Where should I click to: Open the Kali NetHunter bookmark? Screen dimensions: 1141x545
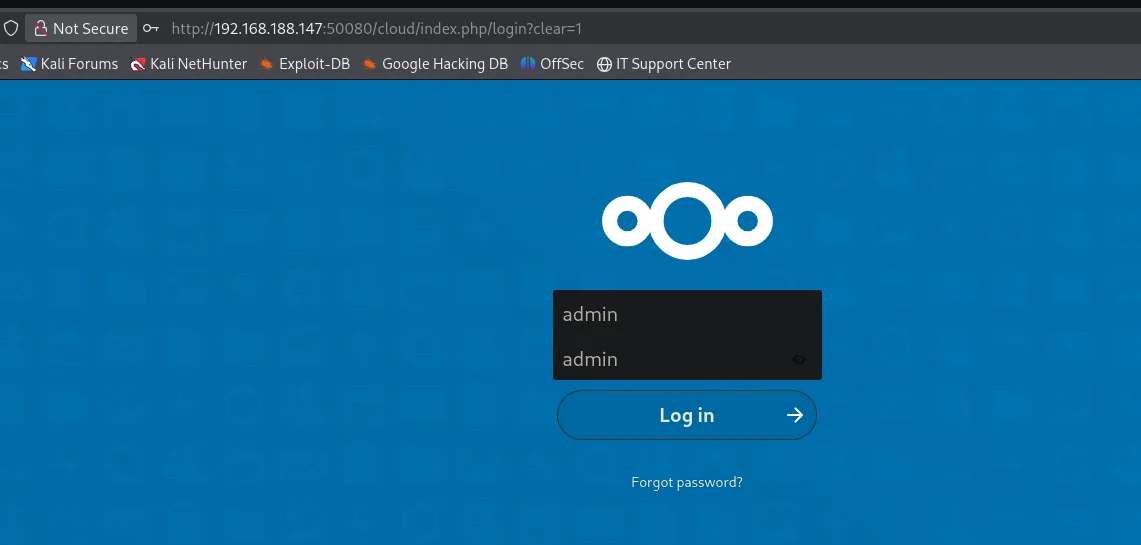(188, 64)
